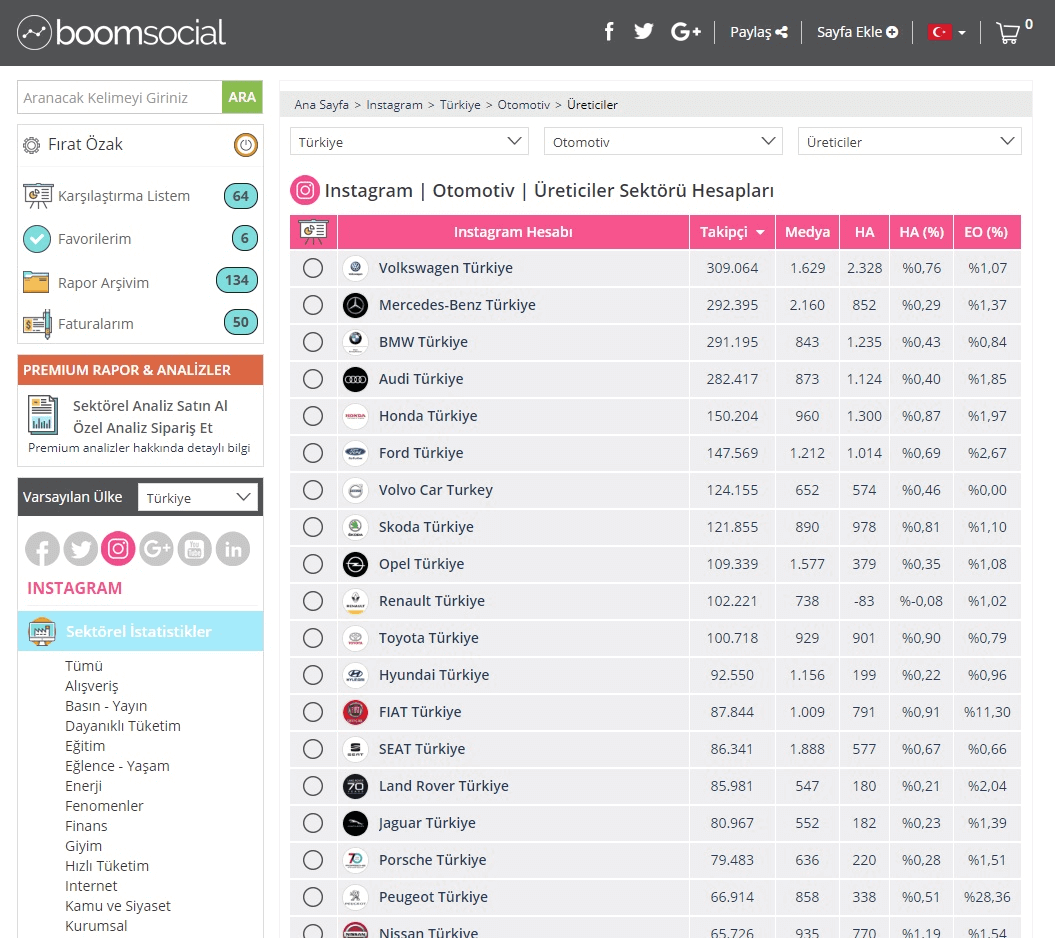The height and width of the screenshot is (938, 1055).
Task: Click the Rapor Arşivim folder icon
Action: (x=36, y=282)
